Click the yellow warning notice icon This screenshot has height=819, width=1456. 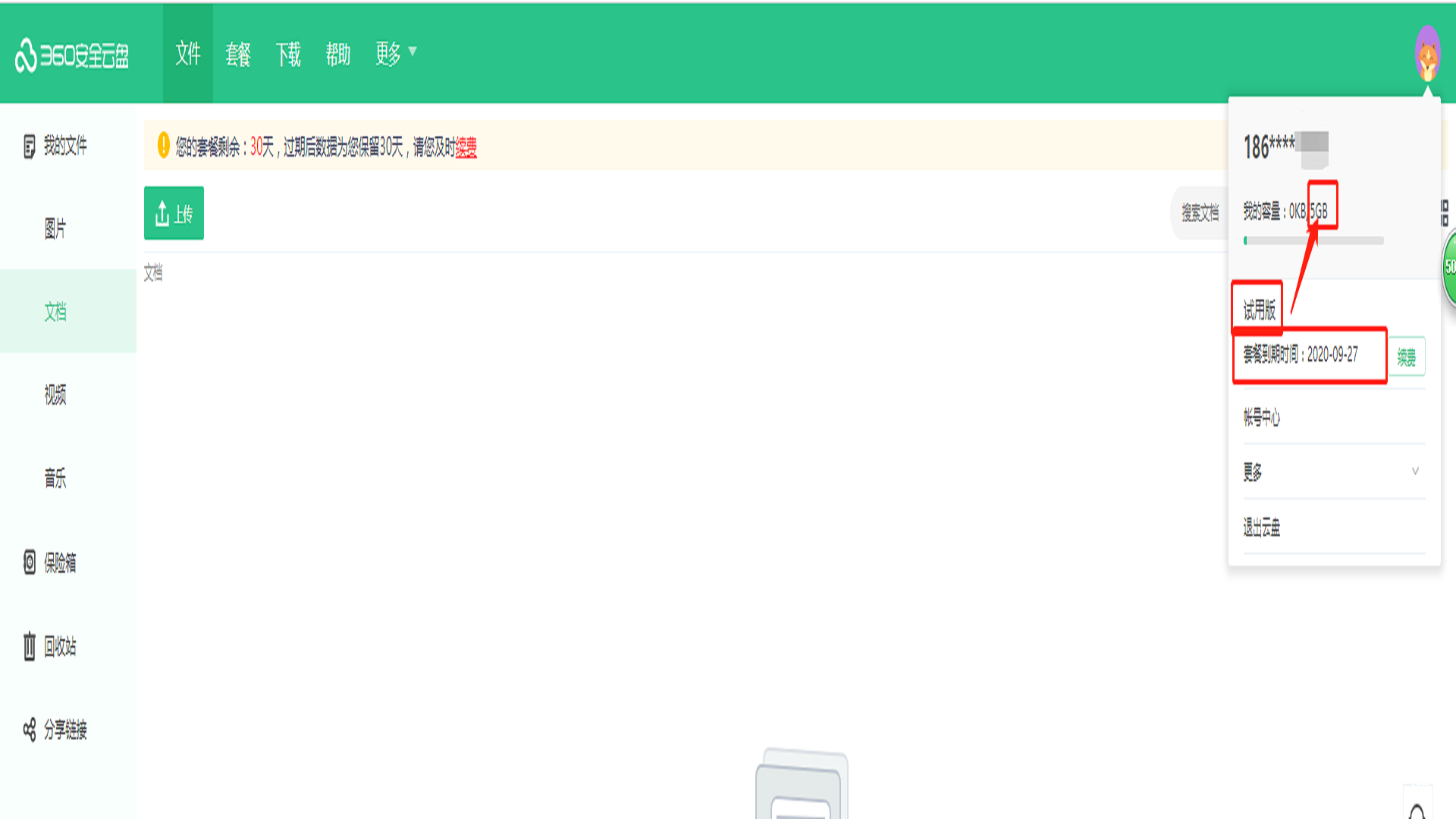(163, 145)
